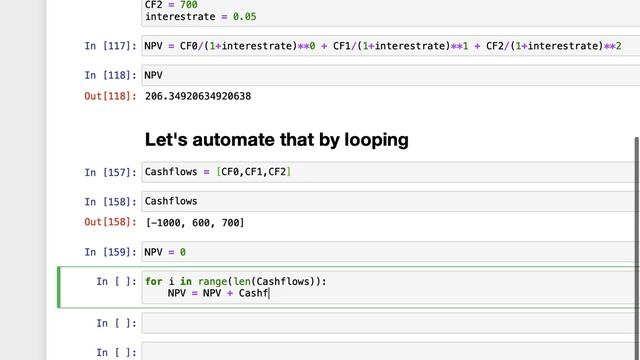Screen dimensions: 640x360
Task: Select the In [159] NPV = 0 cell
Action: pos(391,252)
